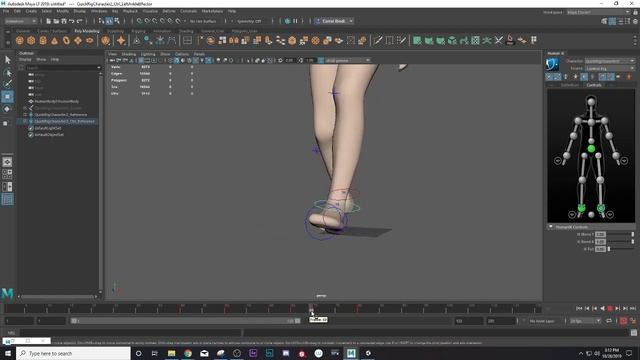640x360 pixels.
Task: Open the Workspace dropdown
Action: click(598, 12)
